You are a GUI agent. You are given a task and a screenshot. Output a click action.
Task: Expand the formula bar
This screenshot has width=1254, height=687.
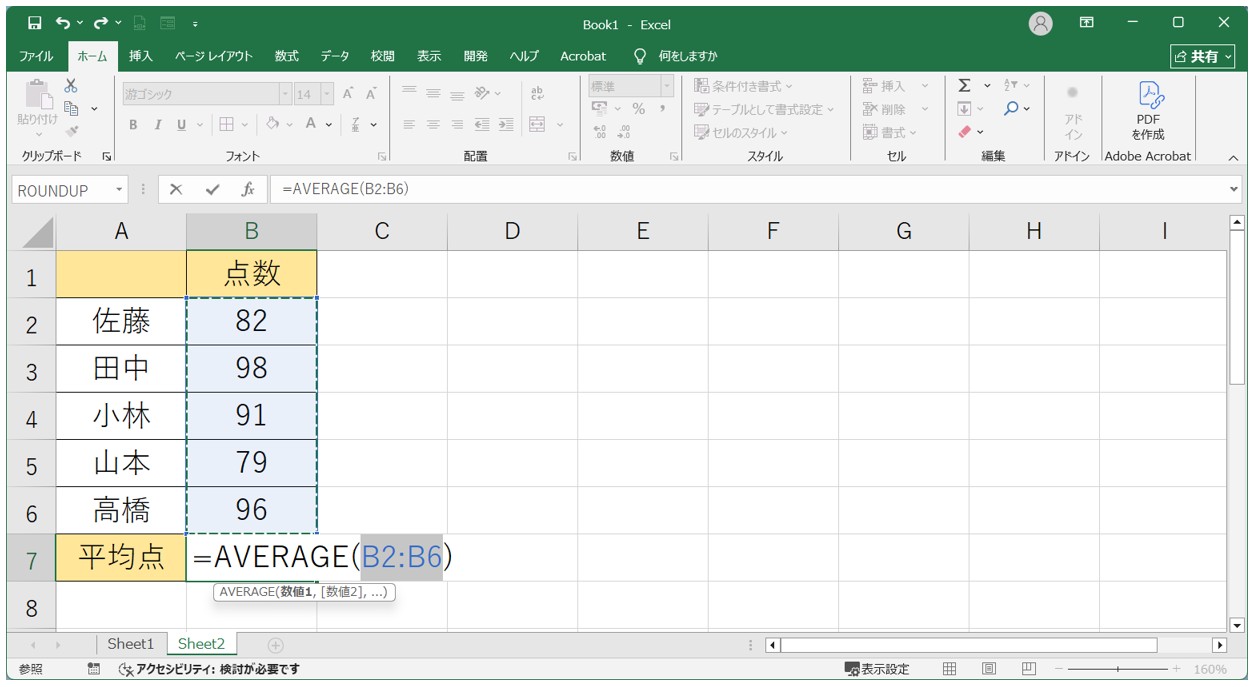(1233, 190)
